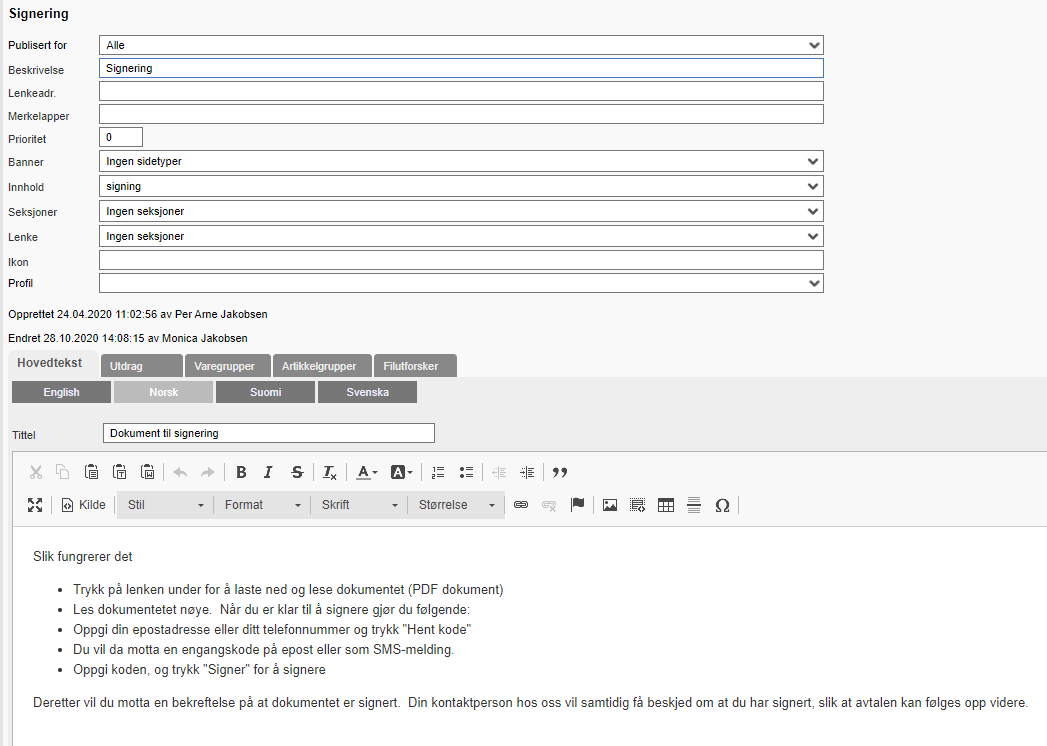
Task: Click the Anchor flag icon
Action: [577, 505]
